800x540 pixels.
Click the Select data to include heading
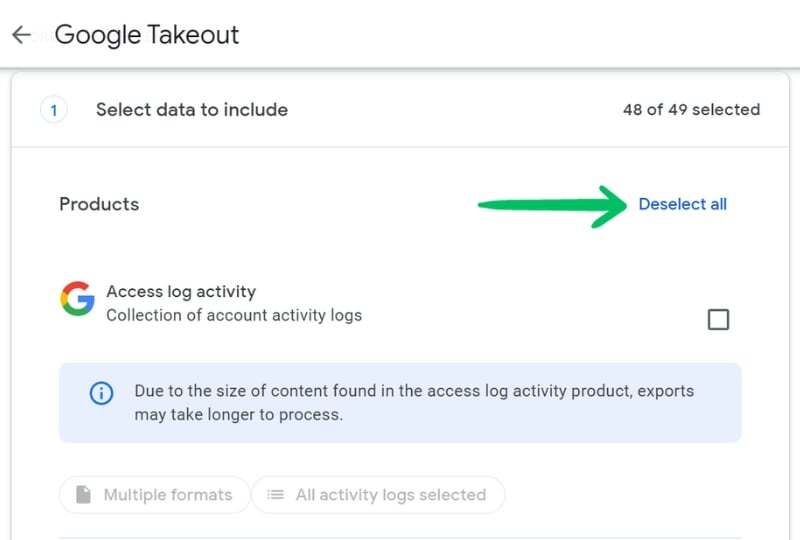point(192,110)
